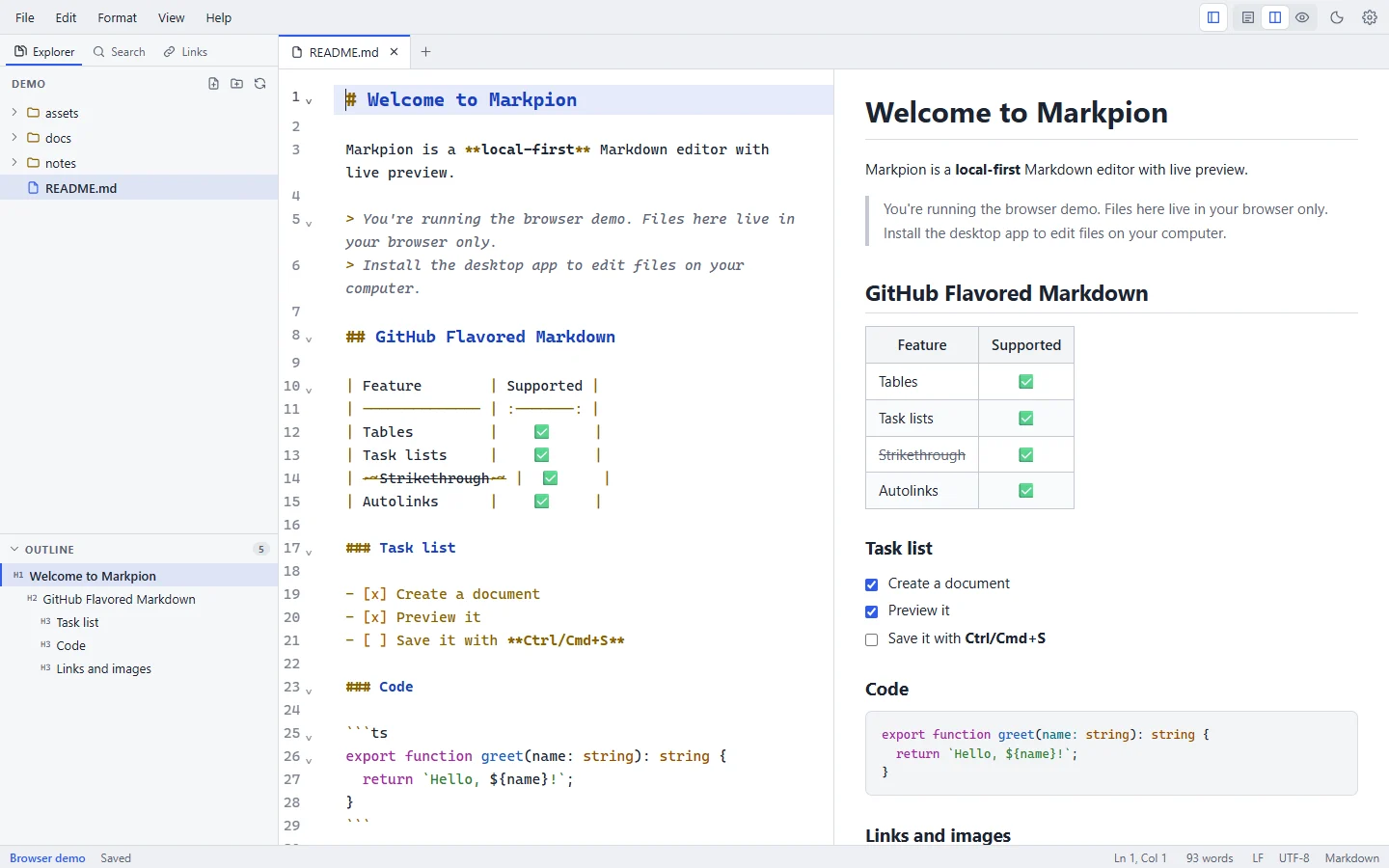The image size is (1389, 868).
Task: Jump to 'Links and images' in outline
Action: tap(139, 668)
